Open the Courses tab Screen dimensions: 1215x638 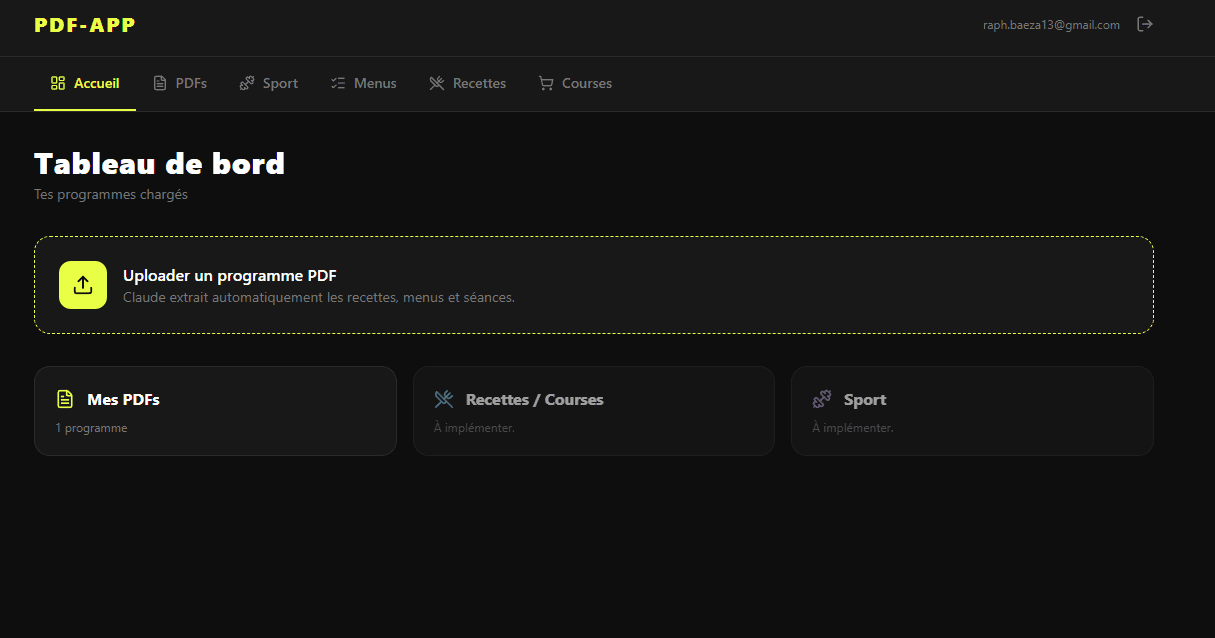click(x=575, y=83)
